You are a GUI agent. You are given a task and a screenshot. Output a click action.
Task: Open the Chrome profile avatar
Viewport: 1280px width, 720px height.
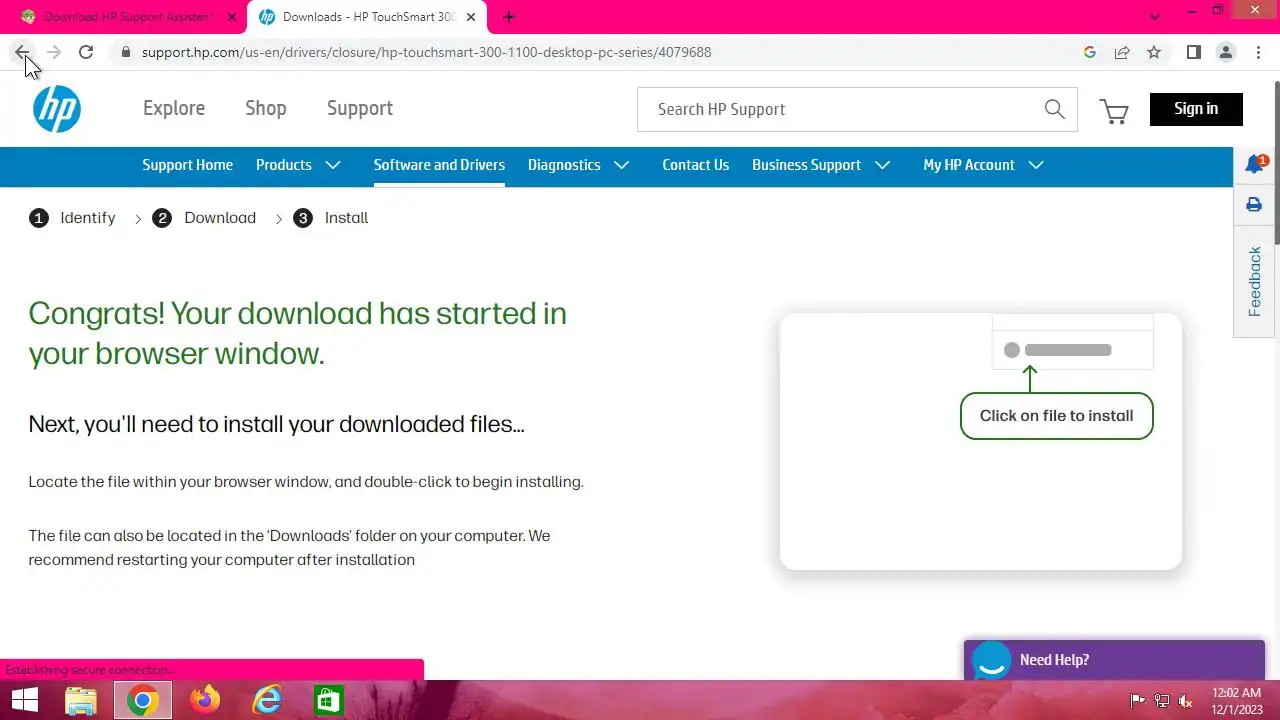click(1226, 52)
